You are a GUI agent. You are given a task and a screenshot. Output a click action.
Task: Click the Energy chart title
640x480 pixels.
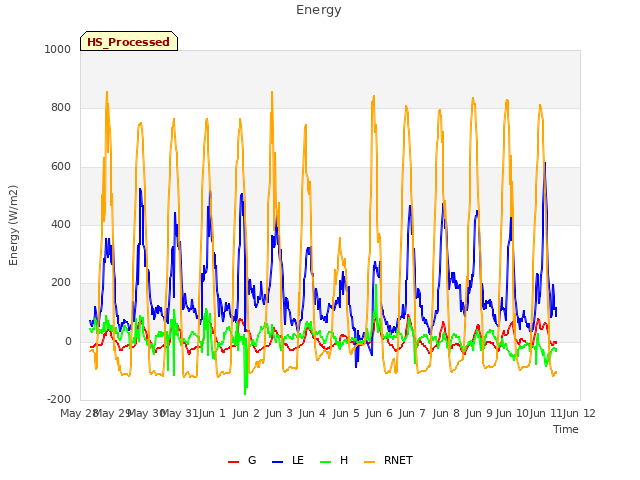[x=319, y=10]
